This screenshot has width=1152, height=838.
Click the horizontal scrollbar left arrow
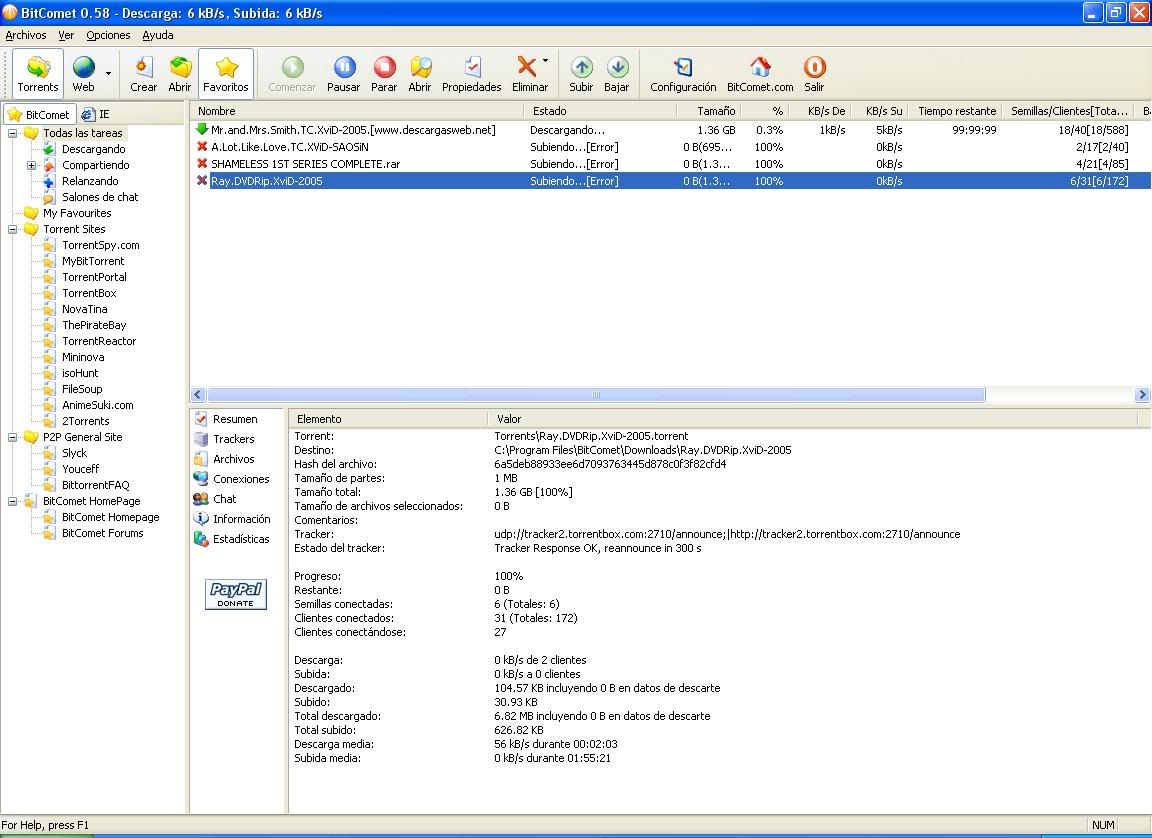(198, 394)
